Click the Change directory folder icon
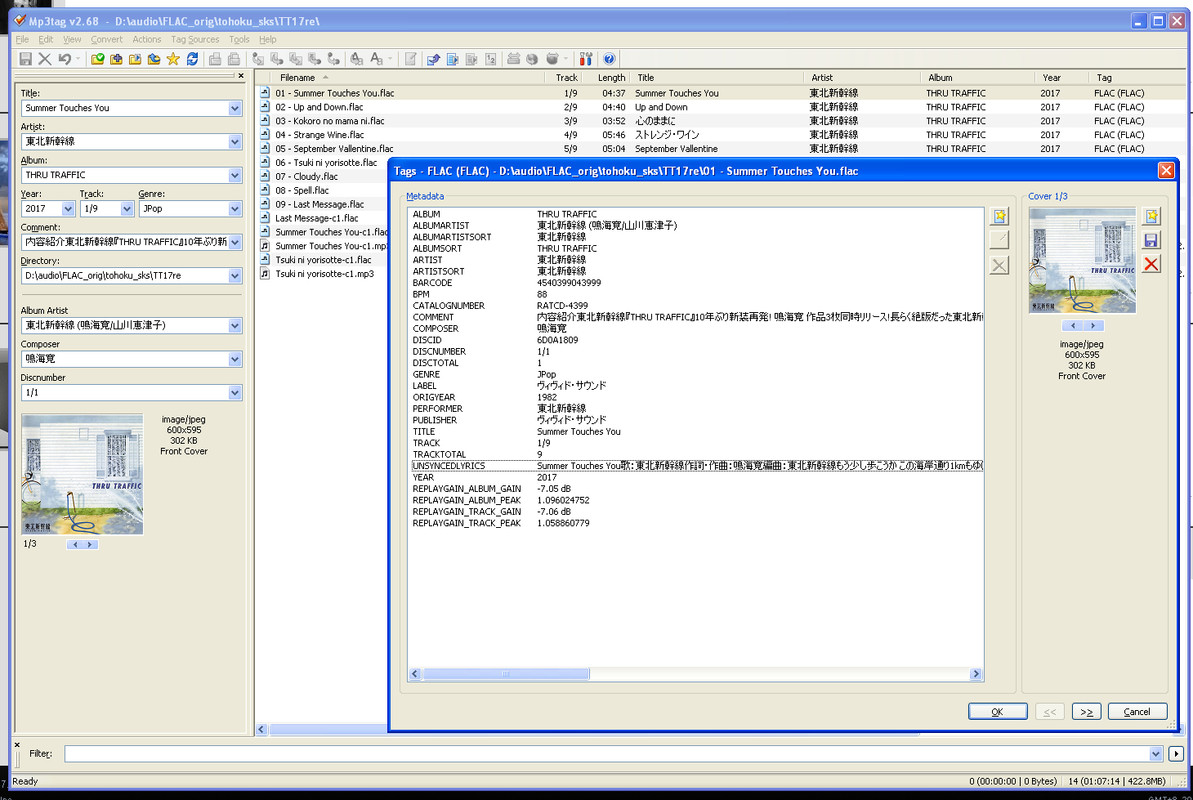The image size is (1193, 800). pyautogui.click(x=97, y=59)
